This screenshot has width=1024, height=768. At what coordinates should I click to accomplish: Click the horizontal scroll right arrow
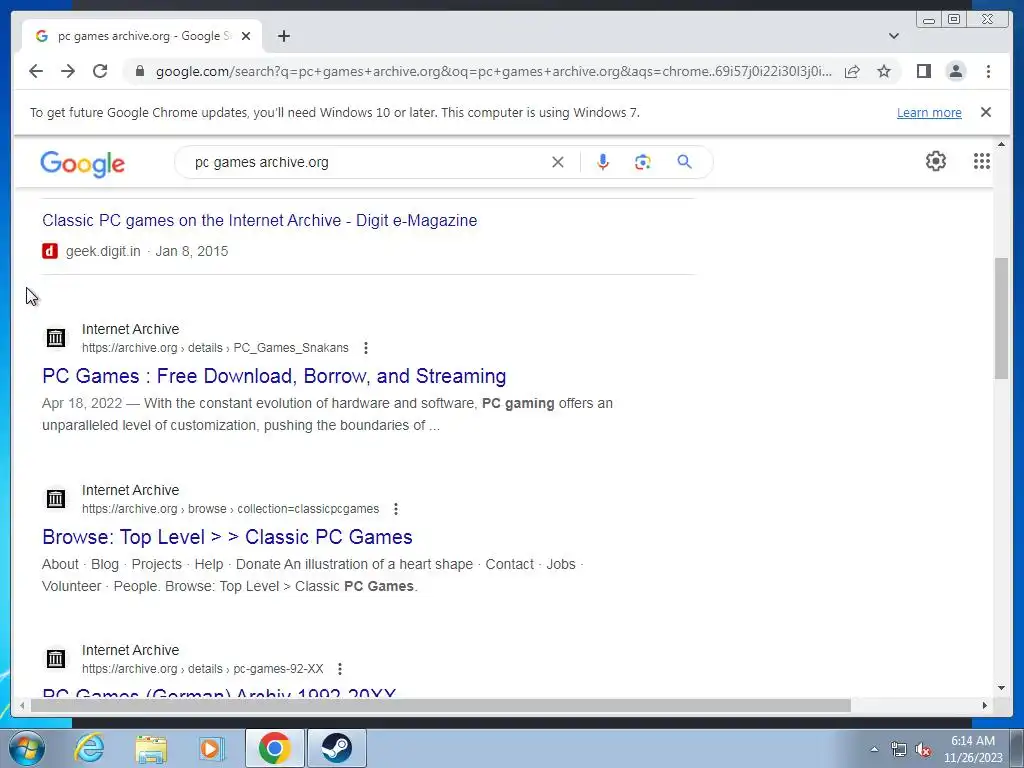click(985, 705)
